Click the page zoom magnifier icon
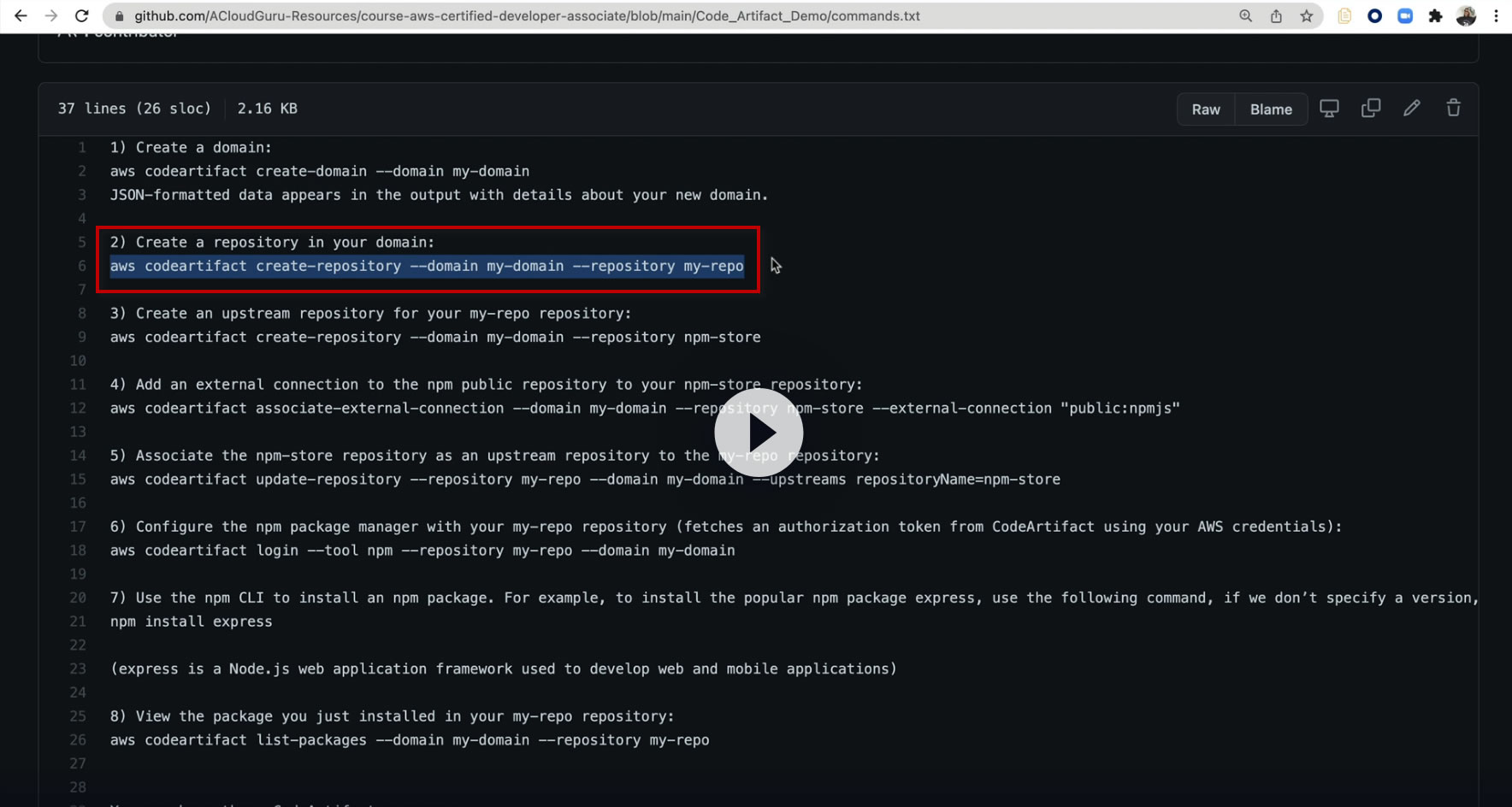Image resolution: width=1512 pixels, height=807 pixels. point(1246,15)
